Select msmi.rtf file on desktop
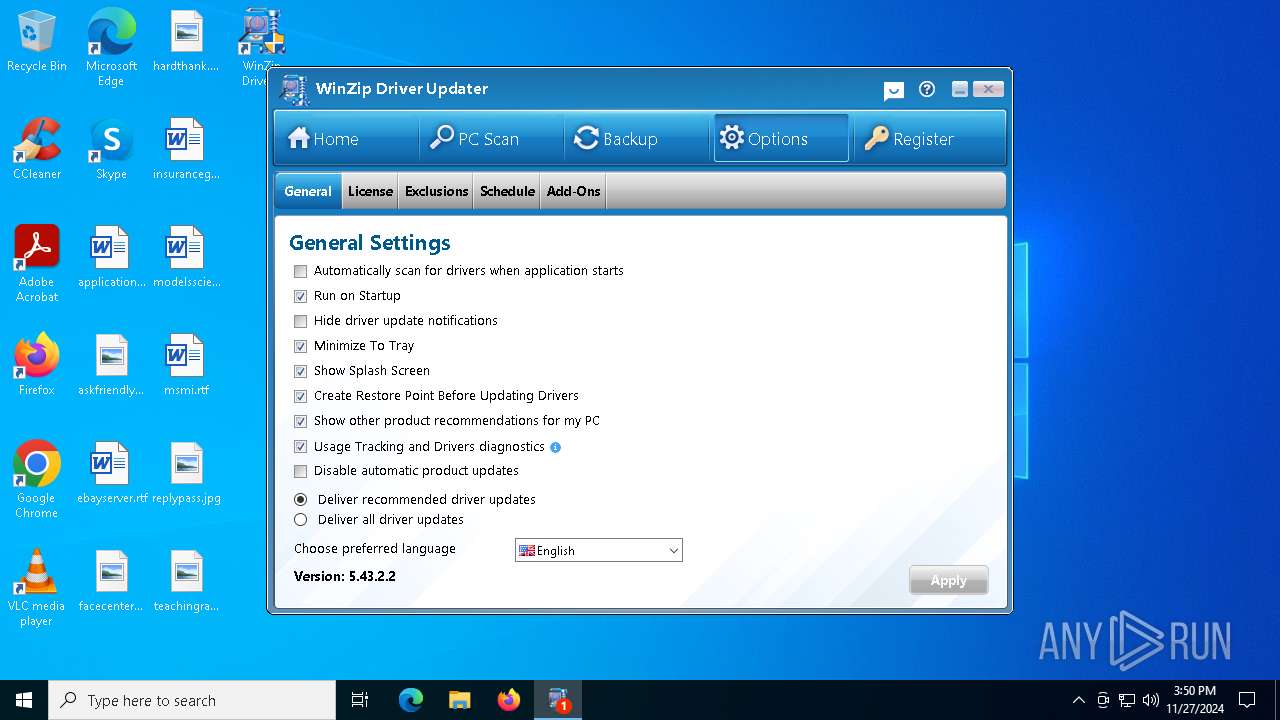The width and height of the screenshot is (1280, 720). coord(186,366)
